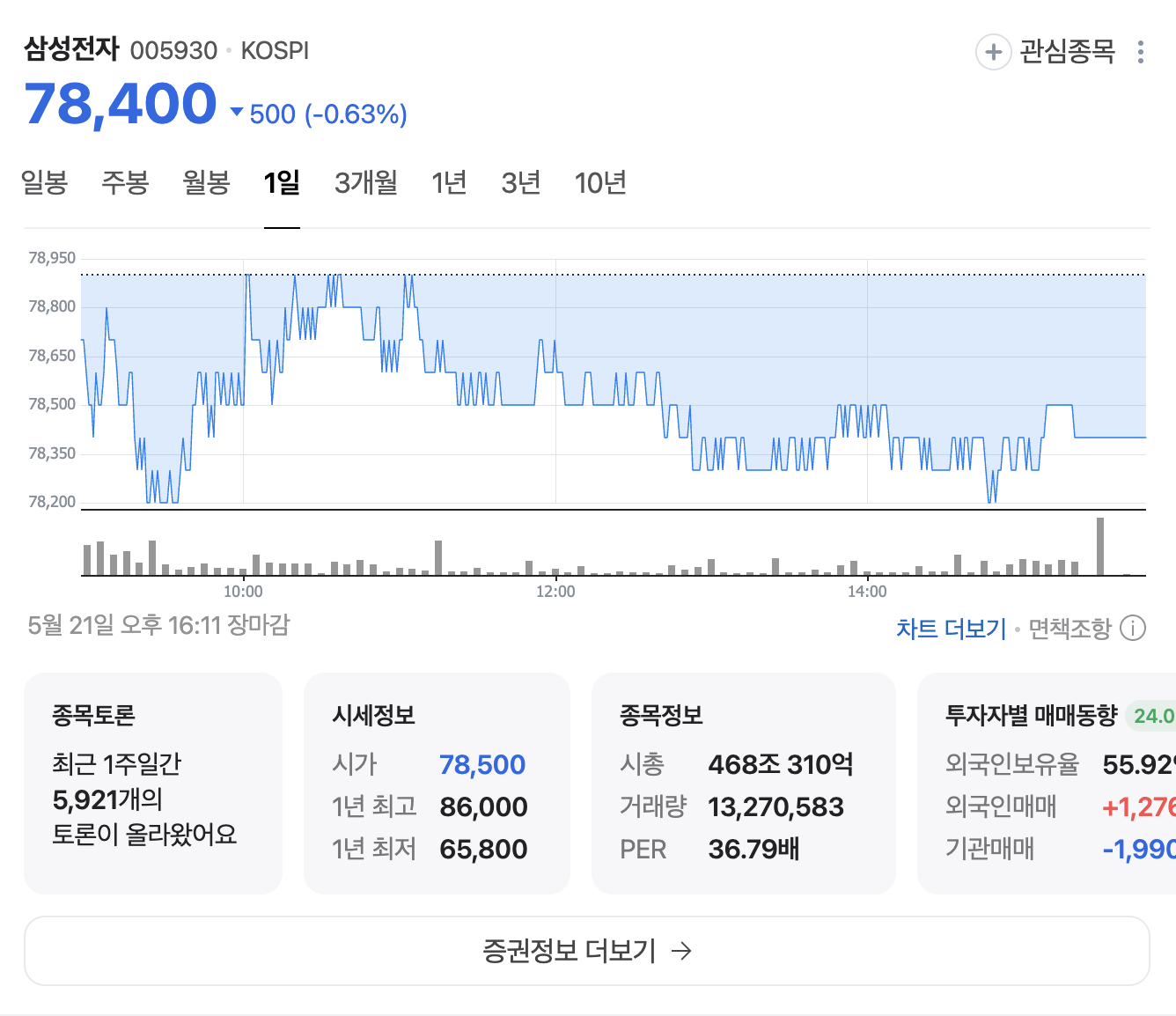Switch to the 주봉 chart tab
1176x1016 pixels.
[125, 183]
